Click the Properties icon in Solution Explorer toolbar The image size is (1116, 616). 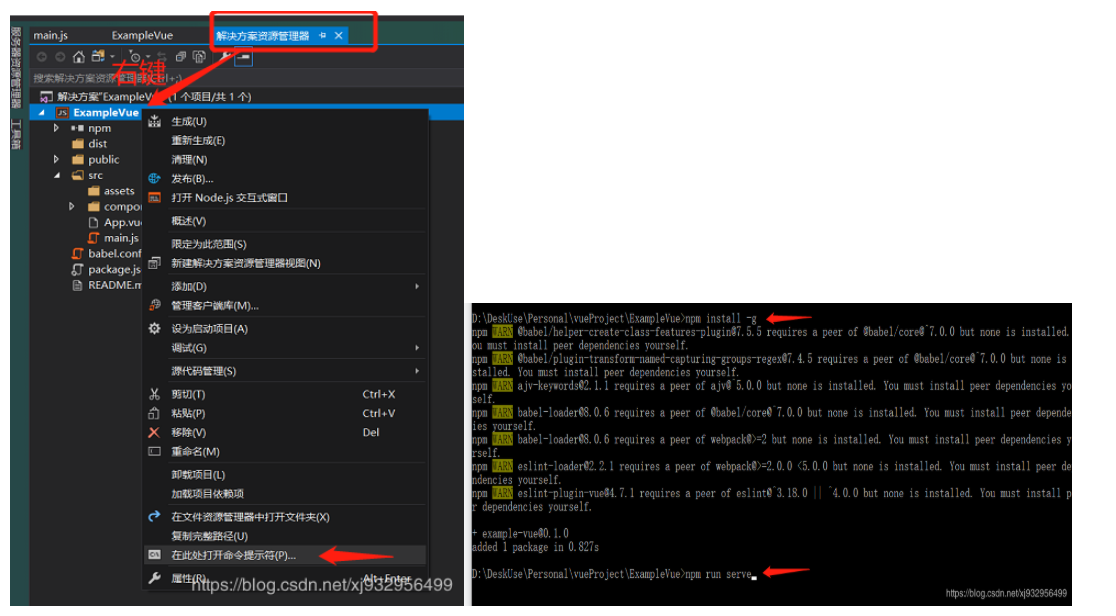tap(224, 56)
